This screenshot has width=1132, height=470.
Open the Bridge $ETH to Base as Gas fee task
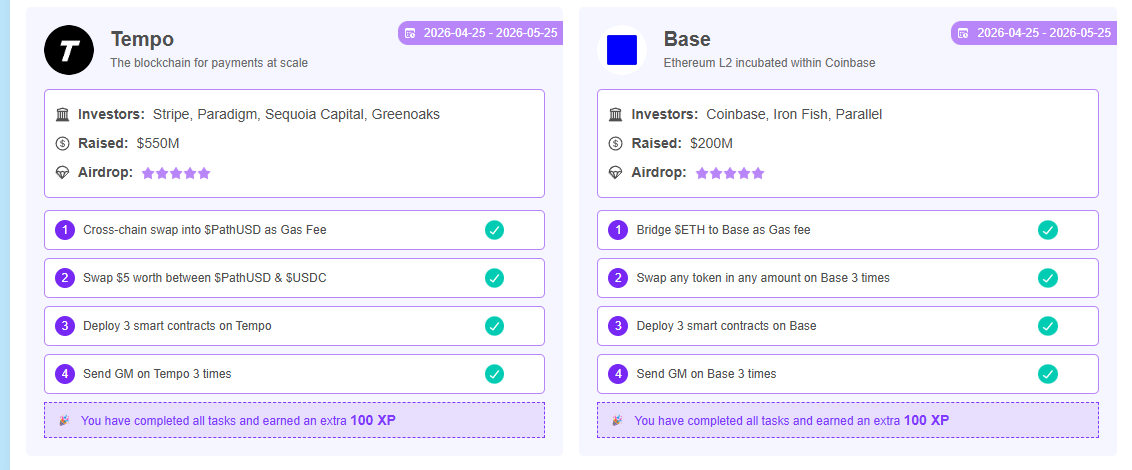point(848,230)
